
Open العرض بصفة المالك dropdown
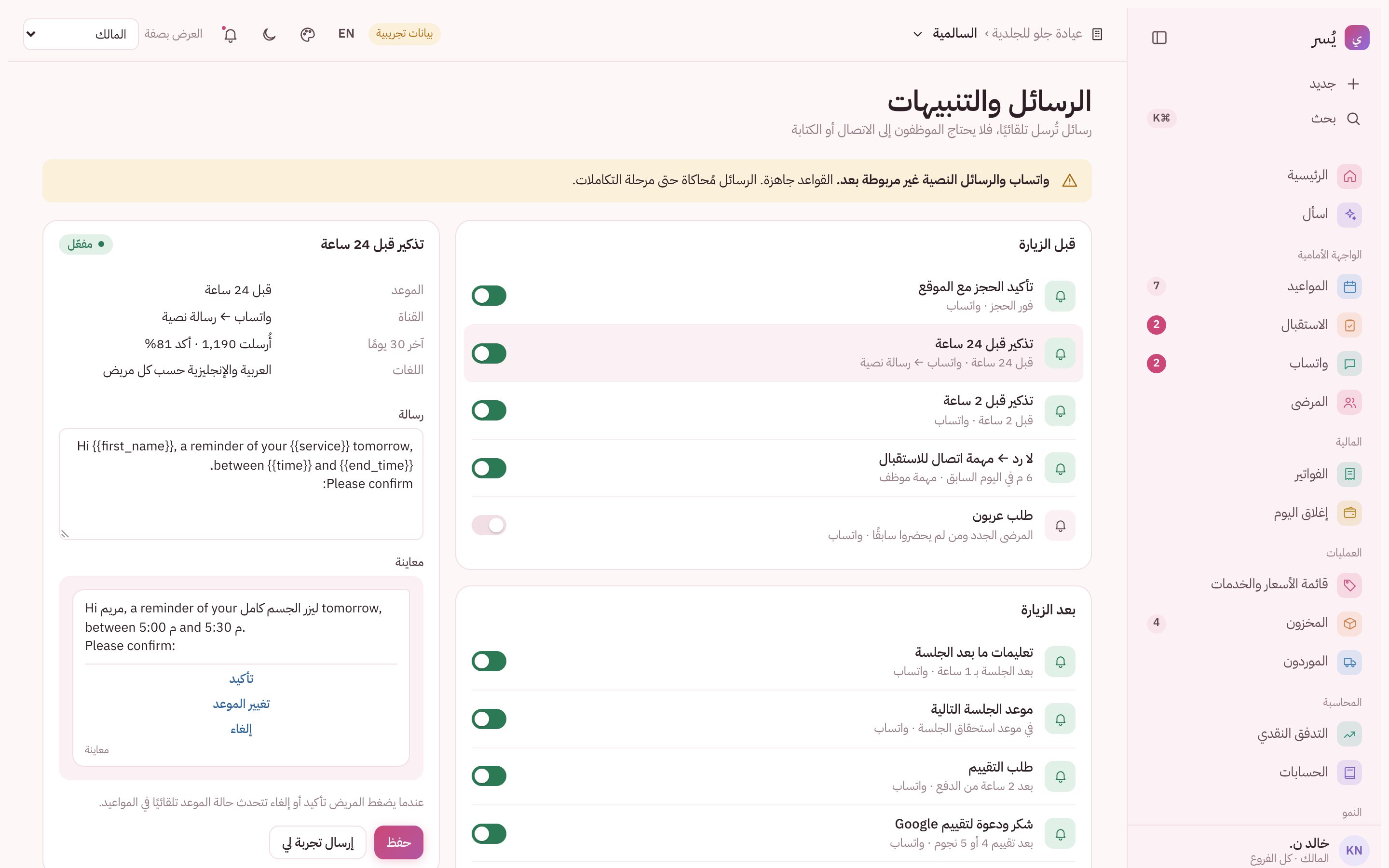pyautogui.click(x=81, y=34)
